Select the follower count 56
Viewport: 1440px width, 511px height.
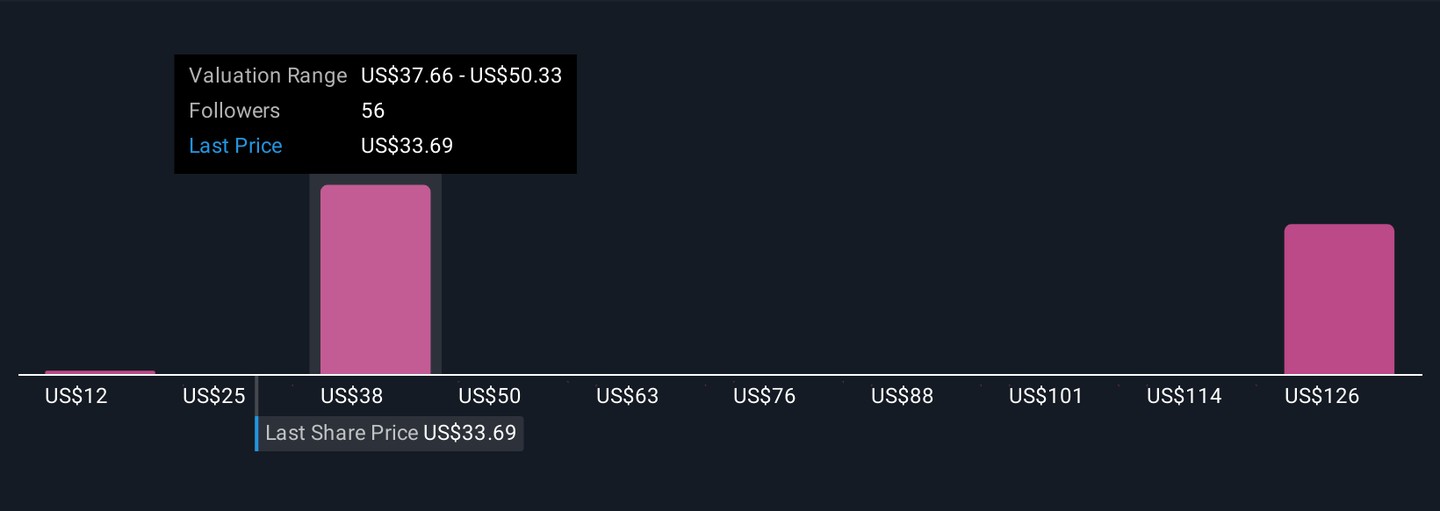click(373, 111)
